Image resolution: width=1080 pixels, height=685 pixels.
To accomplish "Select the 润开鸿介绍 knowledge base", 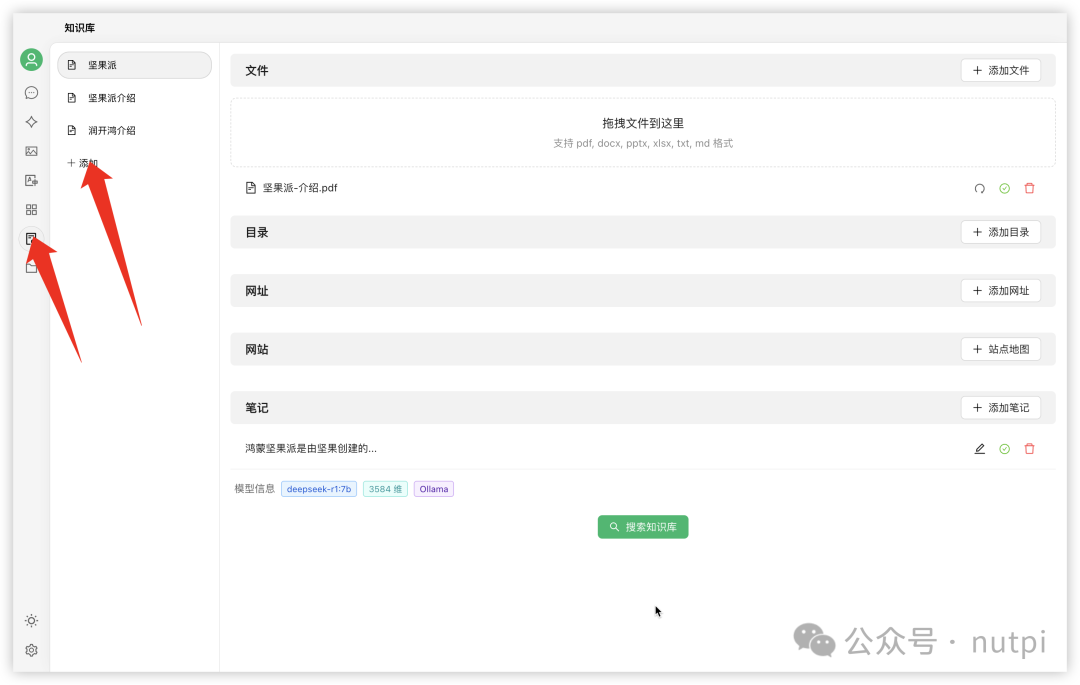I will point(111,130).
